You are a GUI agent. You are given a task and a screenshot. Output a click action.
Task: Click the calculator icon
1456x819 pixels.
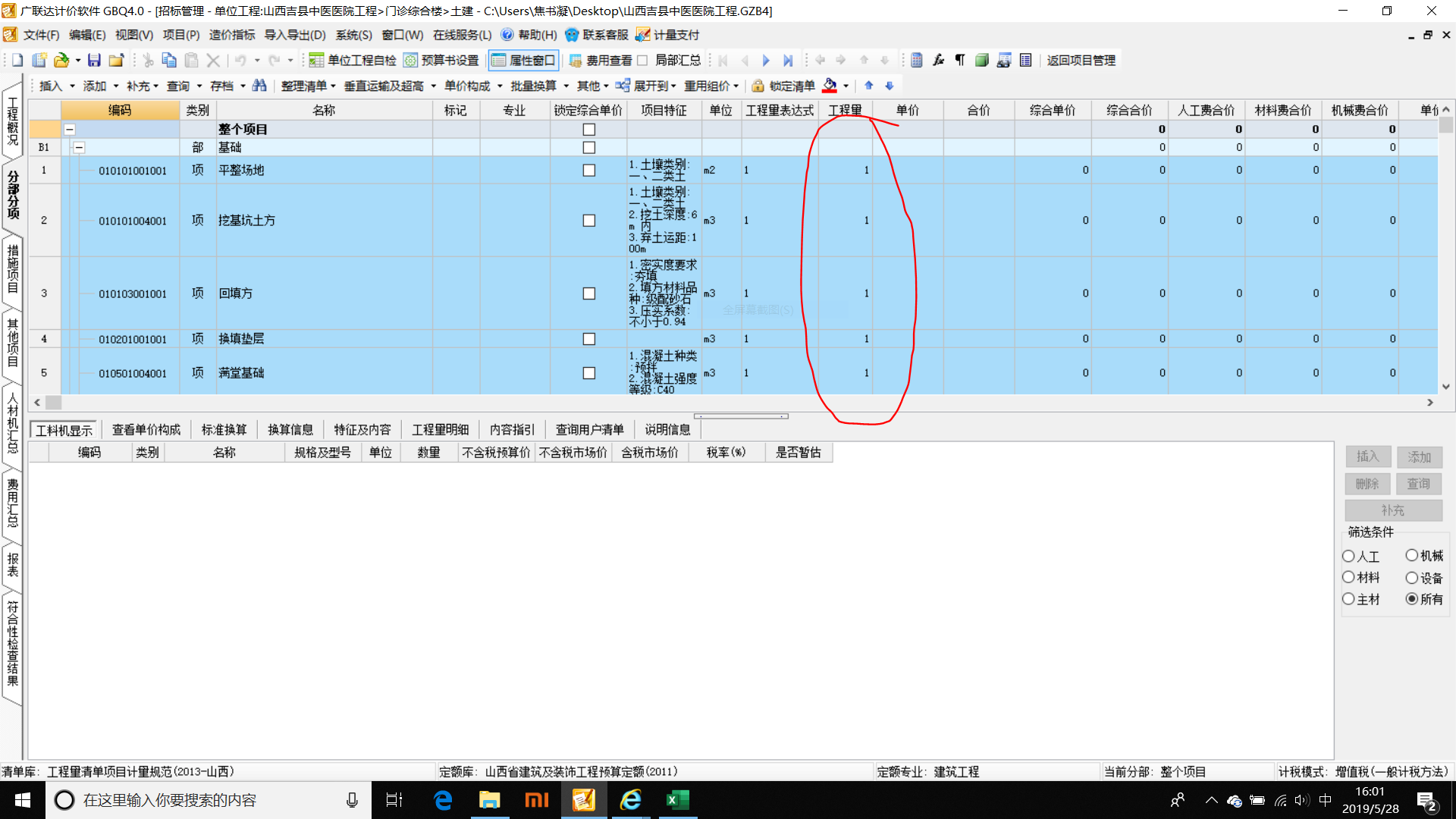tap(917, 60)
